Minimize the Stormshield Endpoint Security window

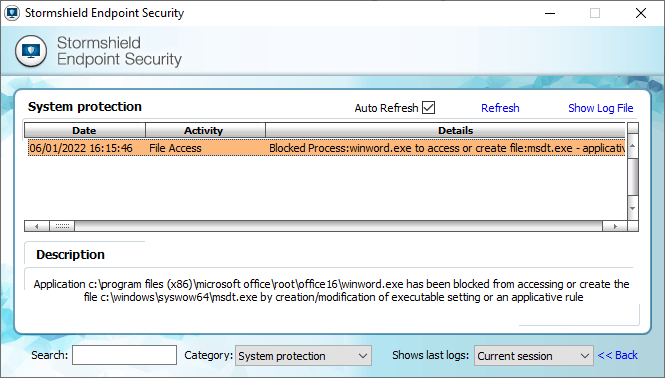550,13
